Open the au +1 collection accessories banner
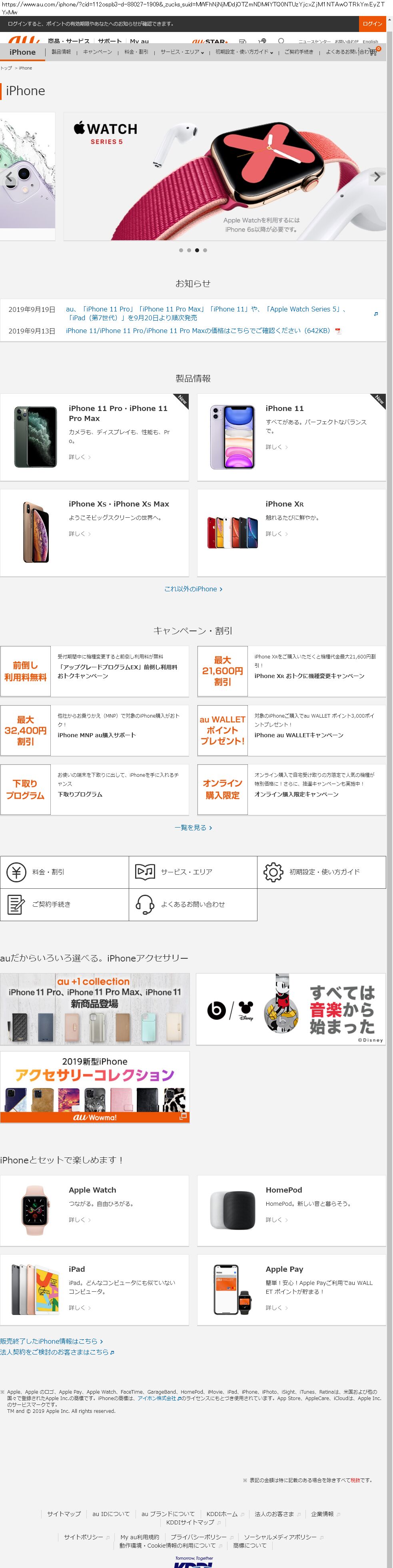The height and width of the screenshot is (1568, 393). (x=95, y=1009)
